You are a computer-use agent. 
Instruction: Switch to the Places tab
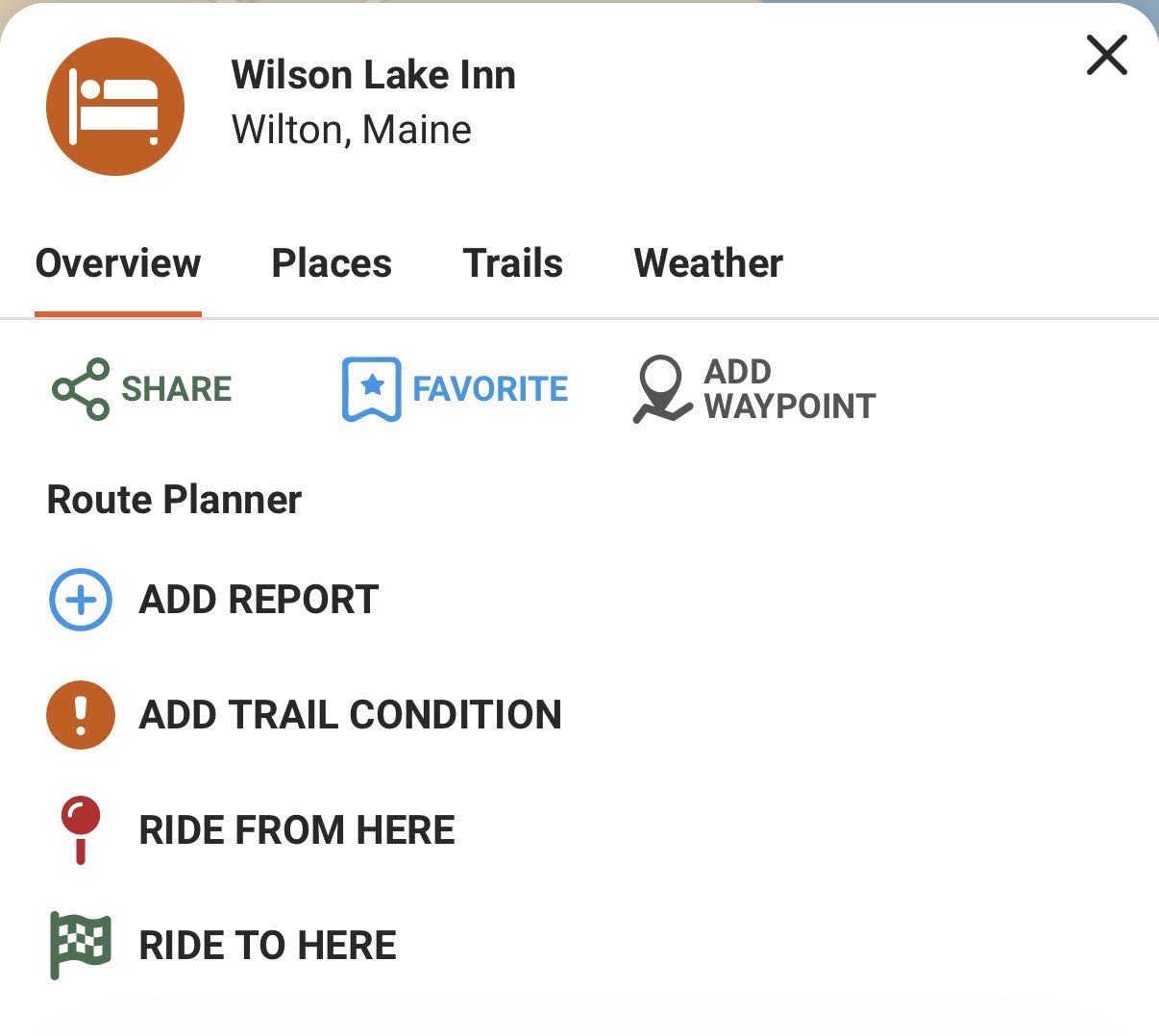click(332, 262)
